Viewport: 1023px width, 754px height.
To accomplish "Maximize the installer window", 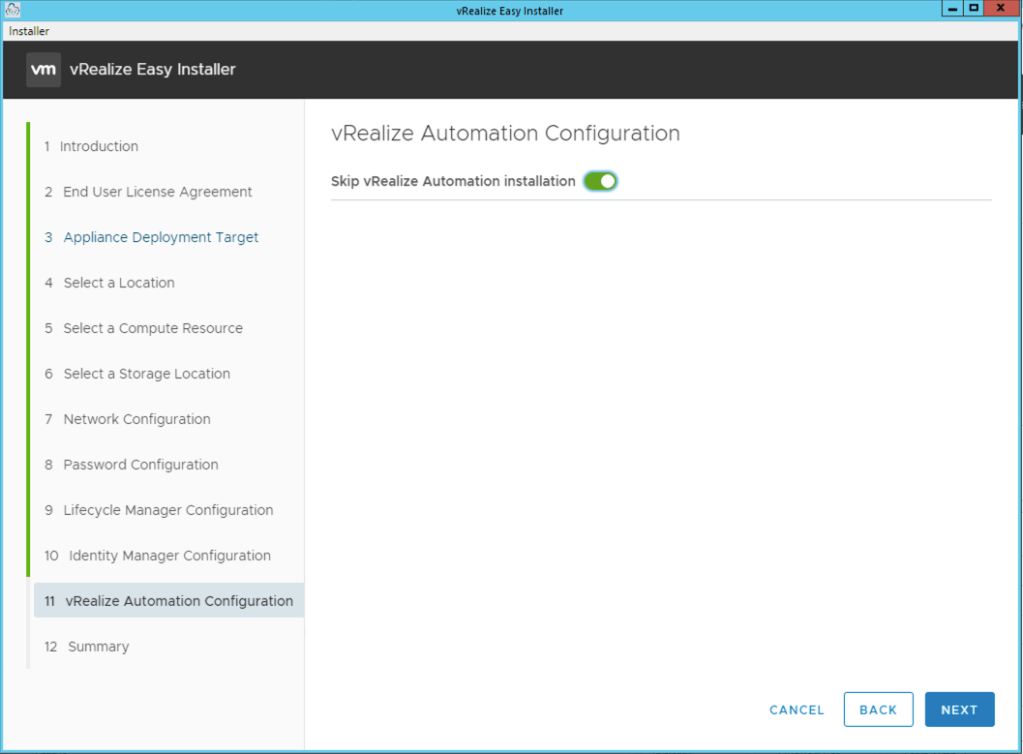I will click(973, 9).
